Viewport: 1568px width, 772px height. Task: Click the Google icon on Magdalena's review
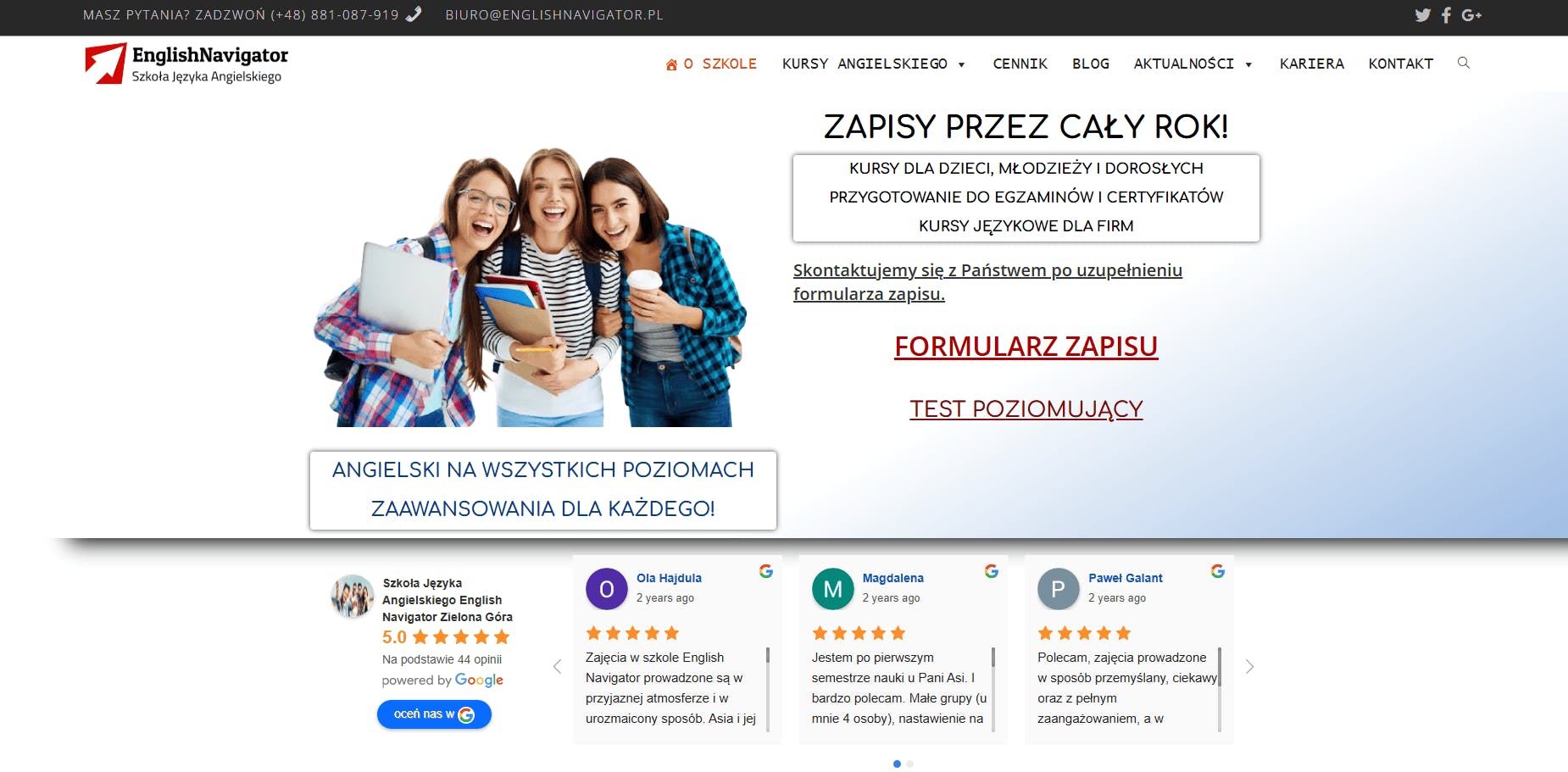tap(992, 571)
